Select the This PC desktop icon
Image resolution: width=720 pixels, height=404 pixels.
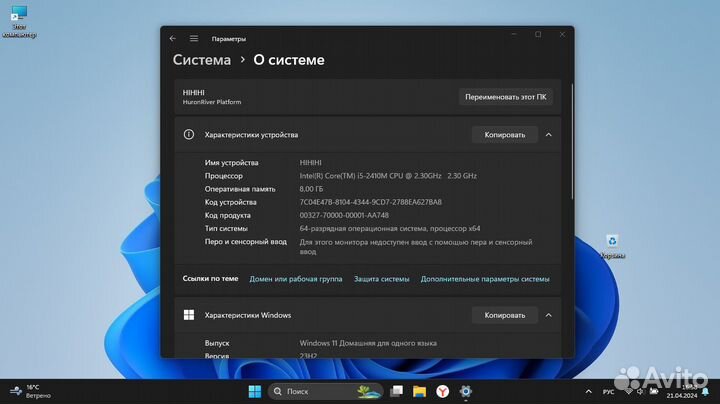19,22
